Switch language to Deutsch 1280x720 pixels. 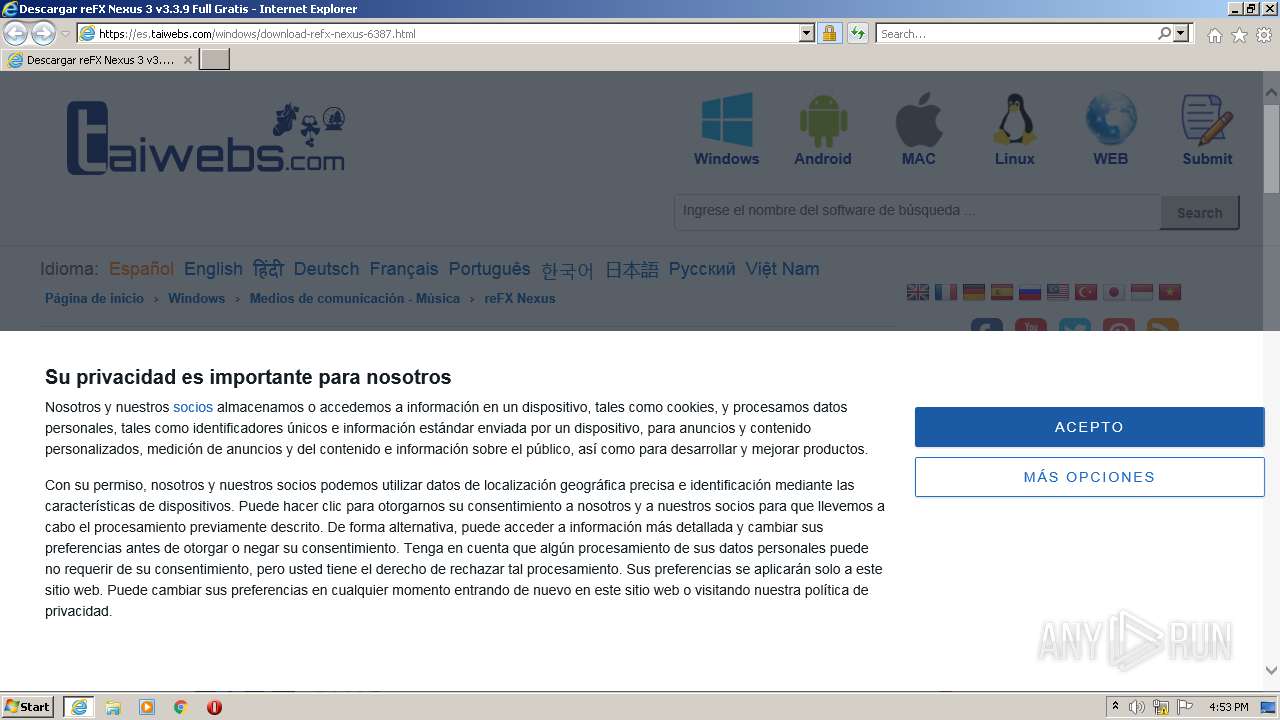[326, 269]
